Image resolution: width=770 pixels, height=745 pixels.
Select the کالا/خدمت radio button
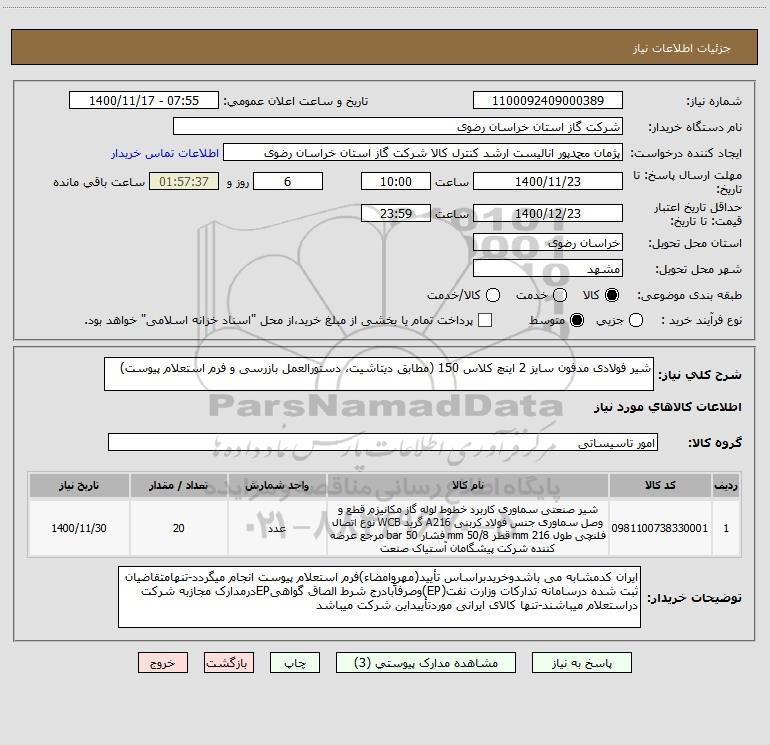click(493, 295)
